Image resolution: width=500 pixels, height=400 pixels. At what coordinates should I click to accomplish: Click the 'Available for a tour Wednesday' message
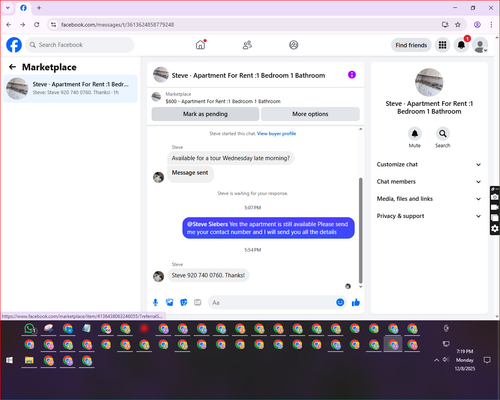pyautogui.click(x=231, y=158)
